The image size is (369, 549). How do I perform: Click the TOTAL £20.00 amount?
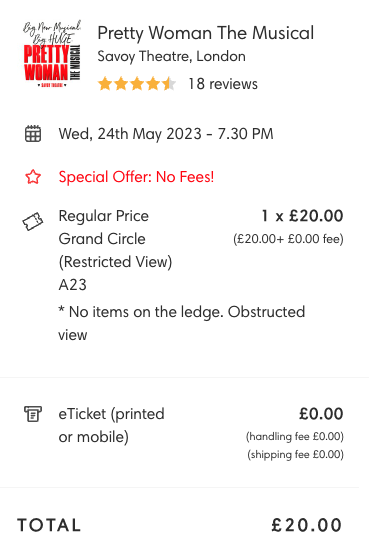coord(307,525)
